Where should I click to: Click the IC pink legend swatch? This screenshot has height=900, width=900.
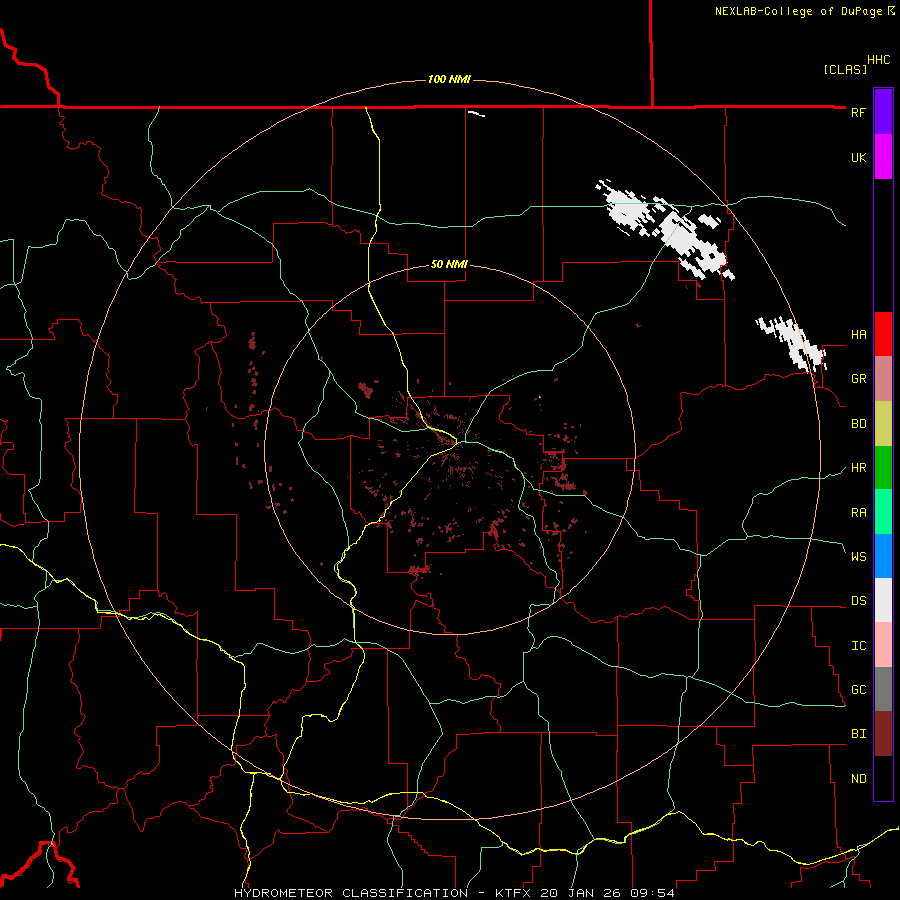tap(883, 645)
